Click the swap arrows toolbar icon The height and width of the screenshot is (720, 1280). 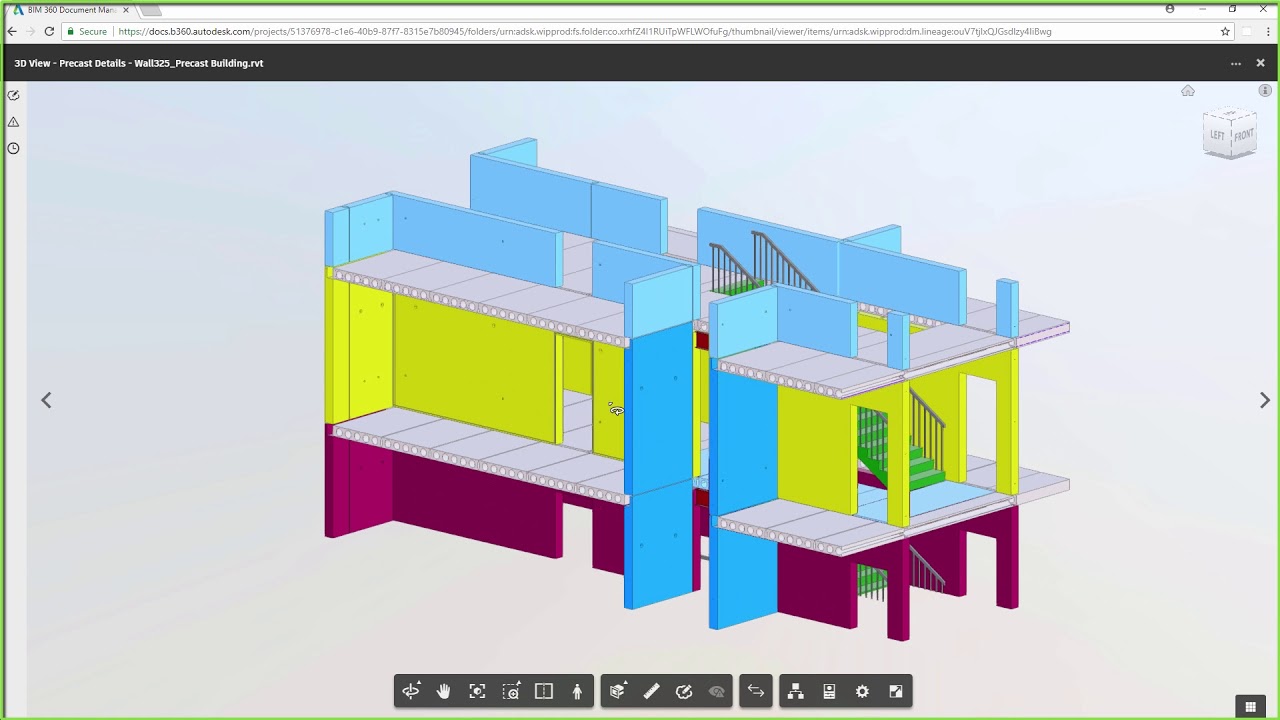click(756, 691)
